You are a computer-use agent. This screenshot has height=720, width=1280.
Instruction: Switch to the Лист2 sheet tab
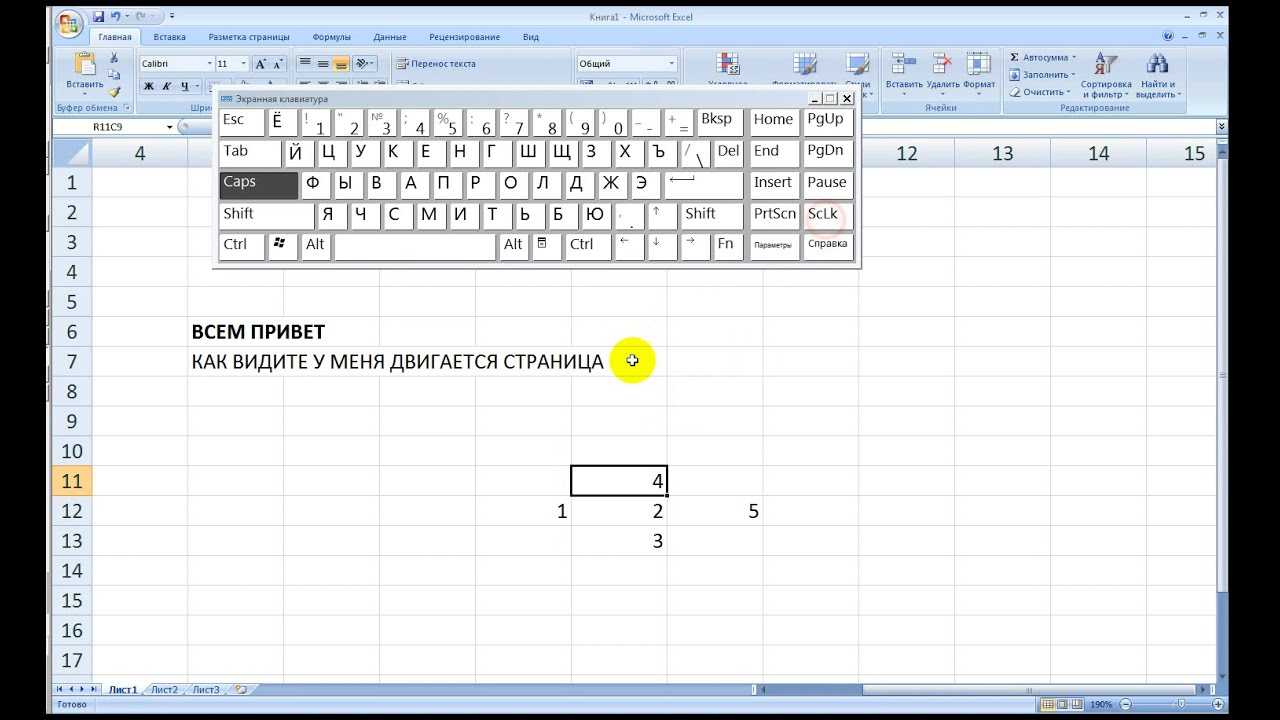click(x=164, y=690)
